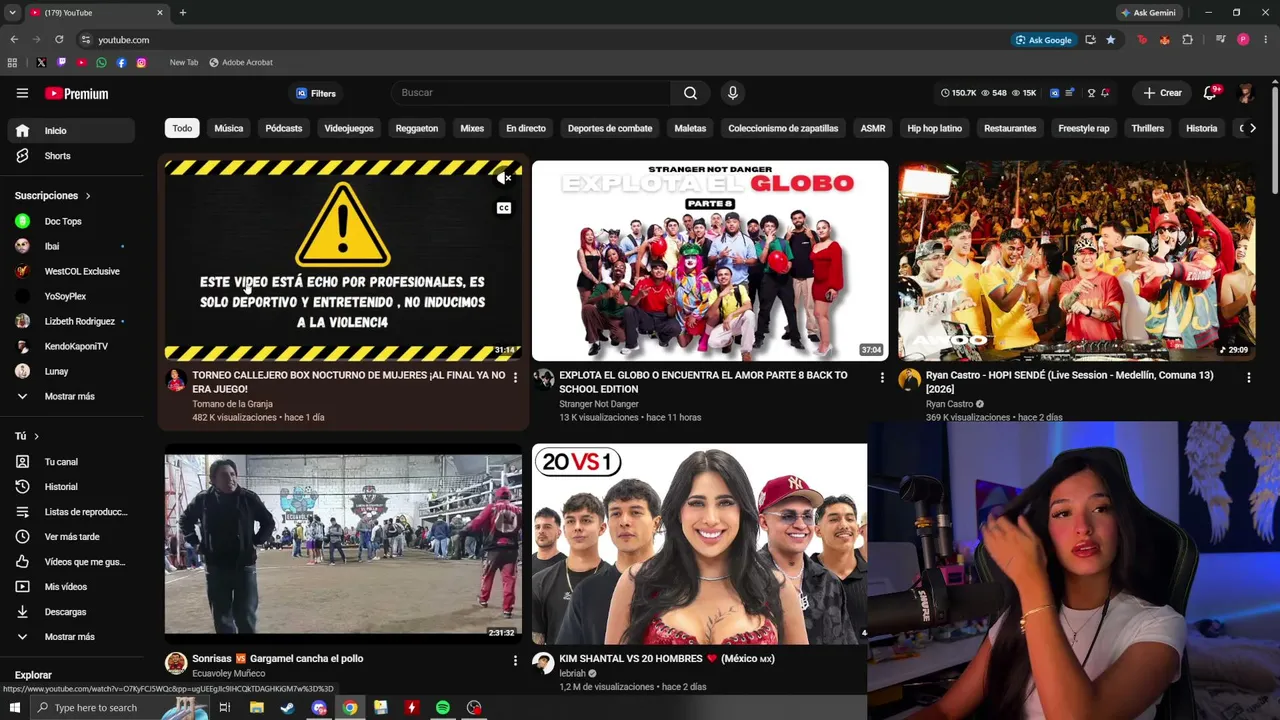Open Task View on the taskbar

tap(225, 708)
